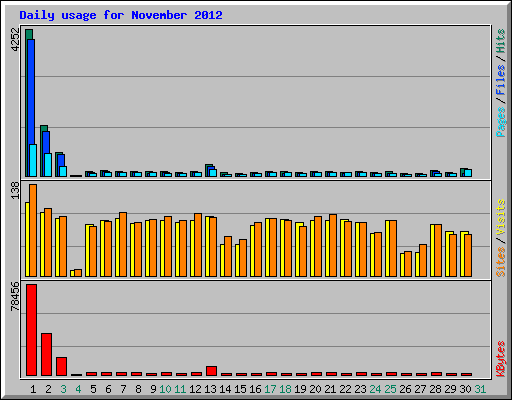Image resolution: width=512 pixels, height=400 pixels.
Task: Click green day '25' on the x-axis
Action: tap(390, 389)
